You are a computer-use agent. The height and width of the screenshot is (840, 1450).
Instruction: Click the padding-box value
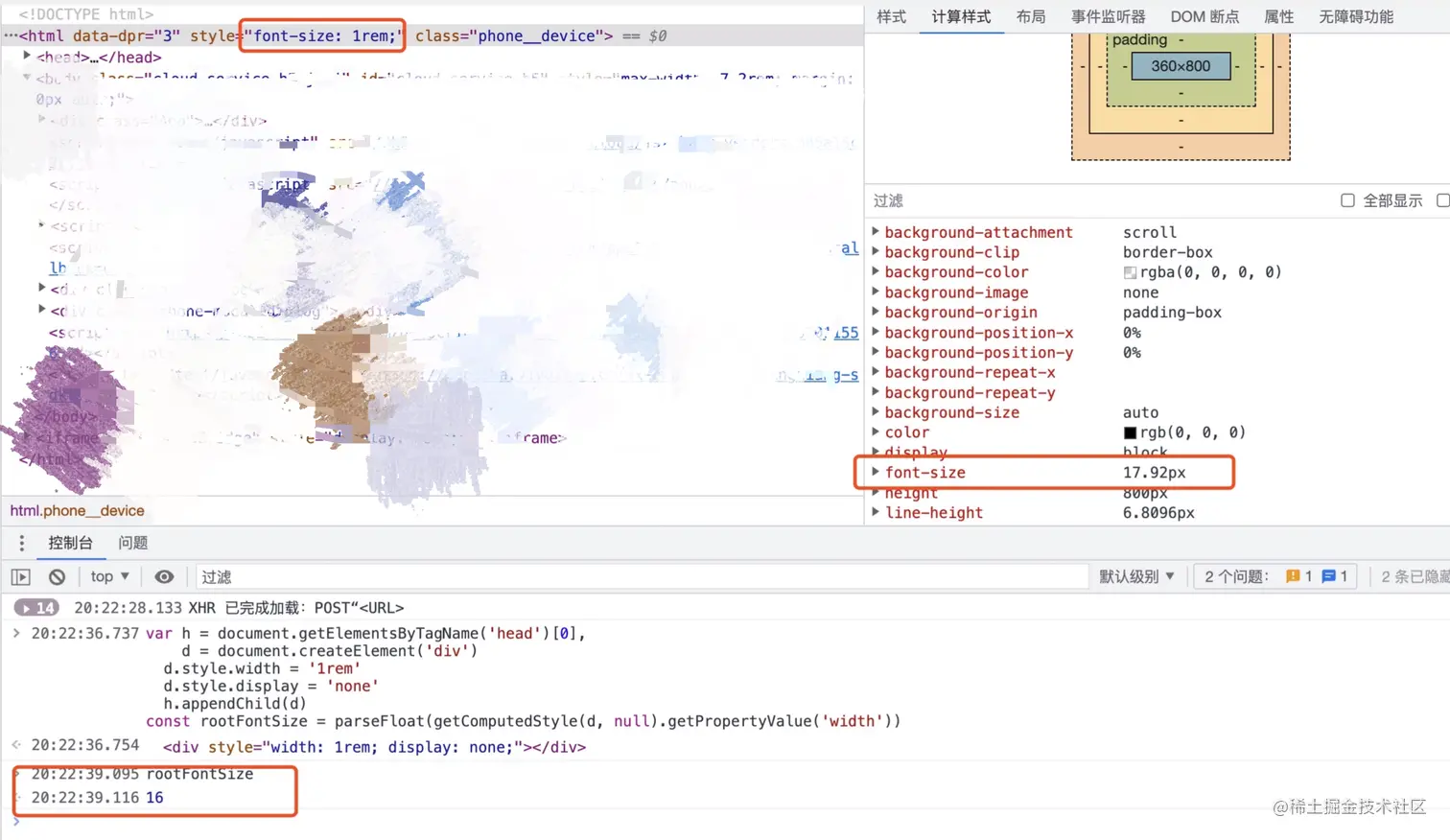tap(1172, 313)
